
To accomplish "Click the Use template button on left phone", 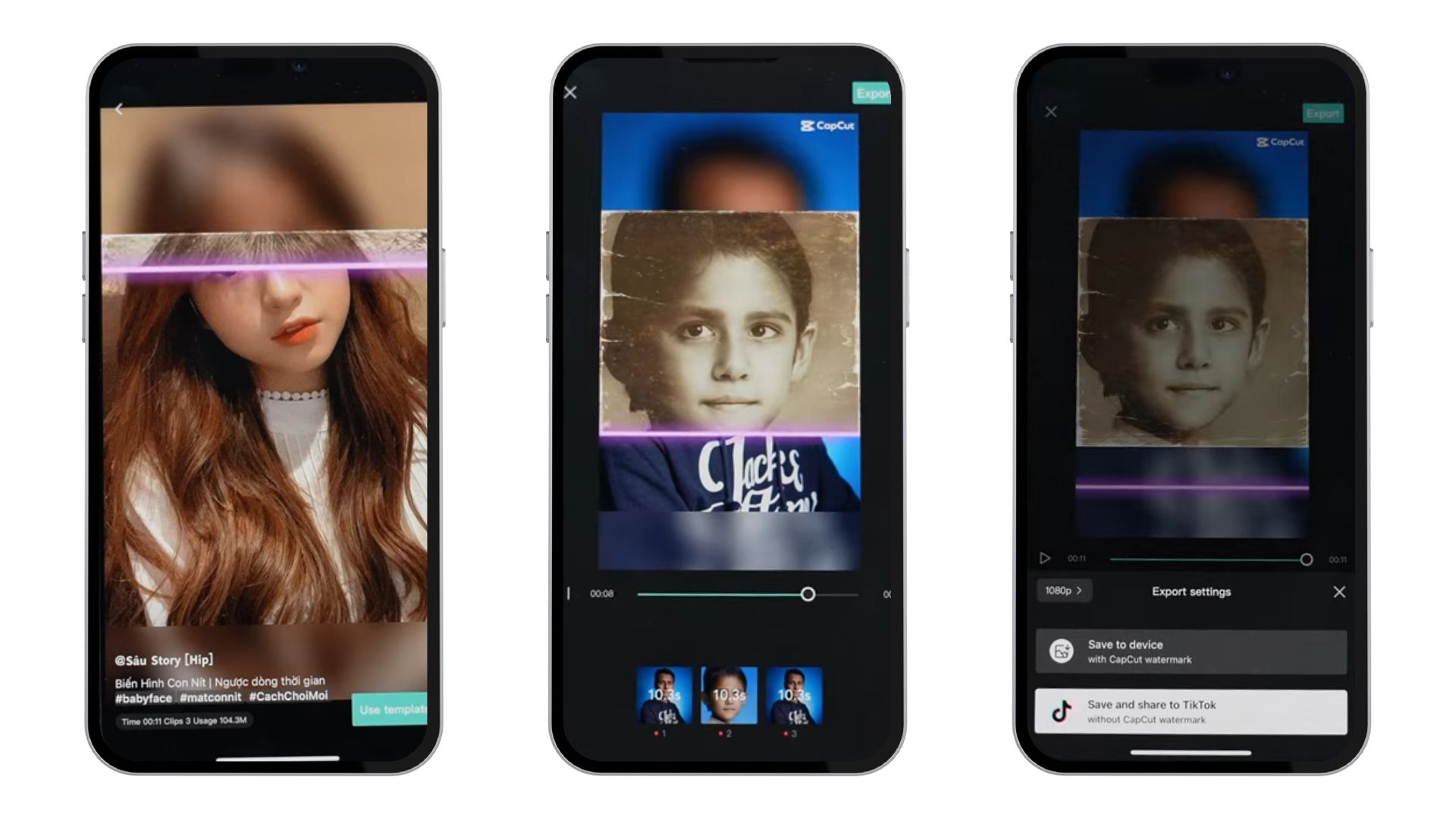I will tap(391, 709).
